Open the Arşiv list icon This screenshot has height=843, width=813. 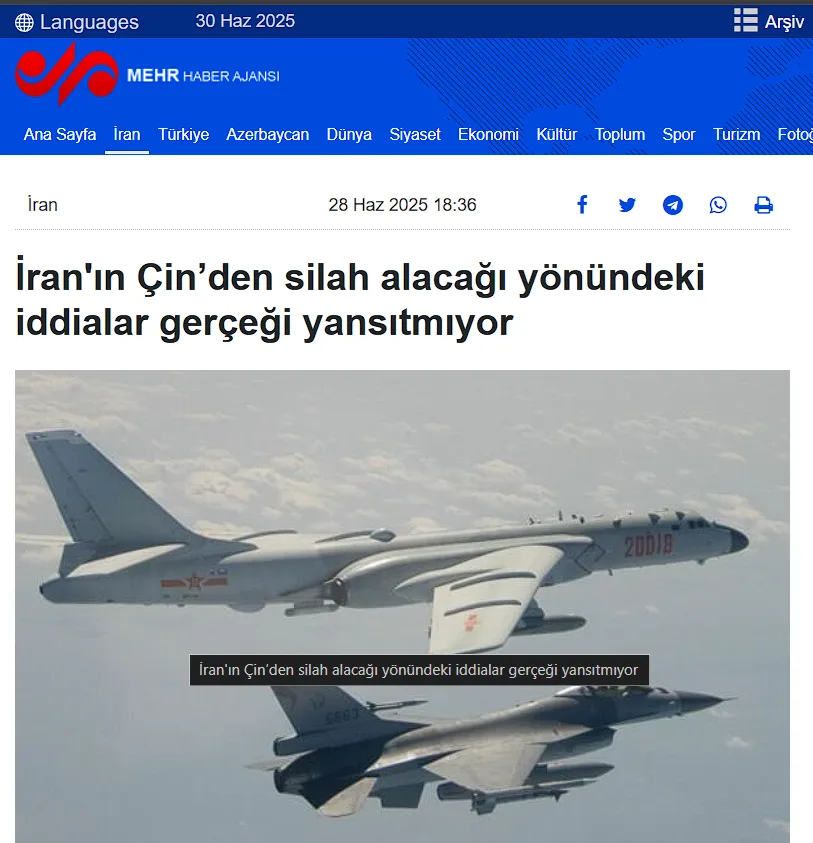tap(745, 20)
